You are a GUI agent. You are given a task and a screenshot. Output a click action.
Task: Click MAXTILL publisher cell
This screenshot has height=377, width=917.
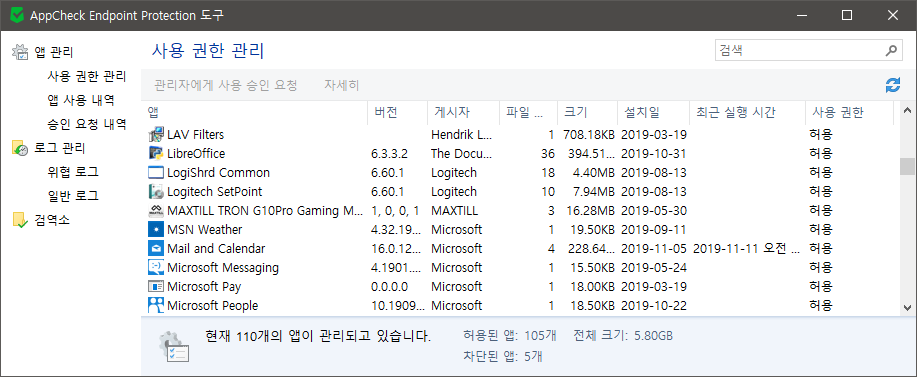click(454, 210)
